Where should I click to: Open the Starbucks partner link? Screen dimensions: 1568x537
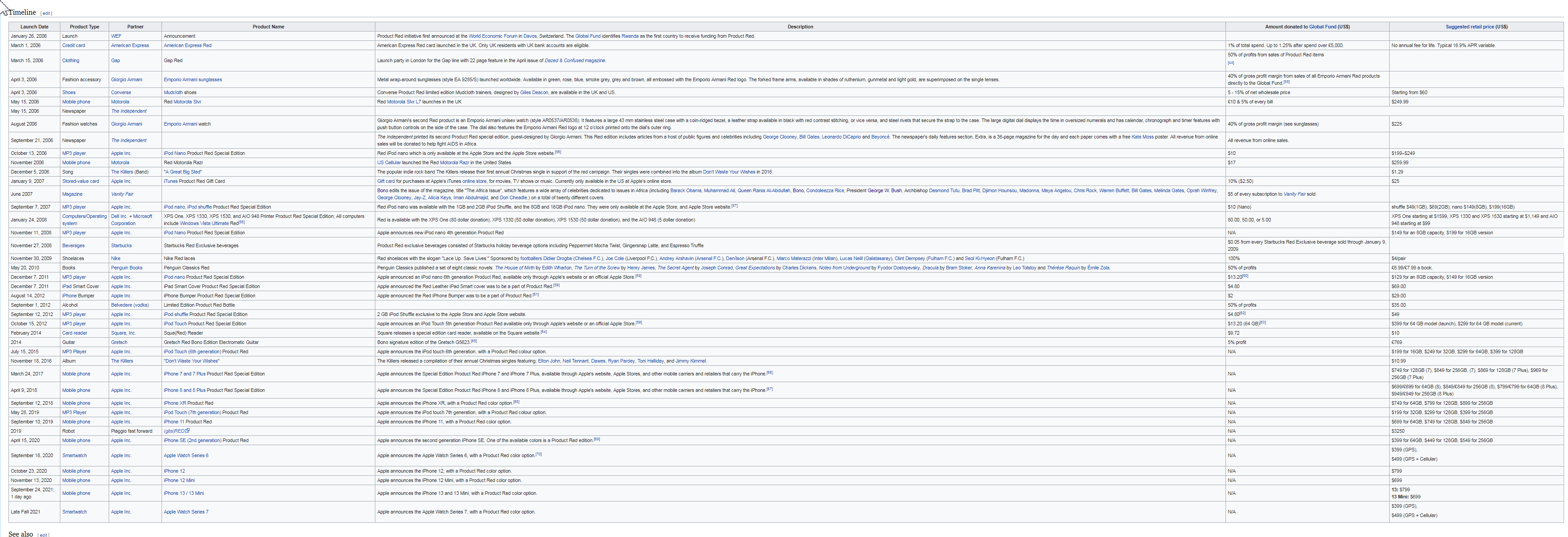[121, 245]
